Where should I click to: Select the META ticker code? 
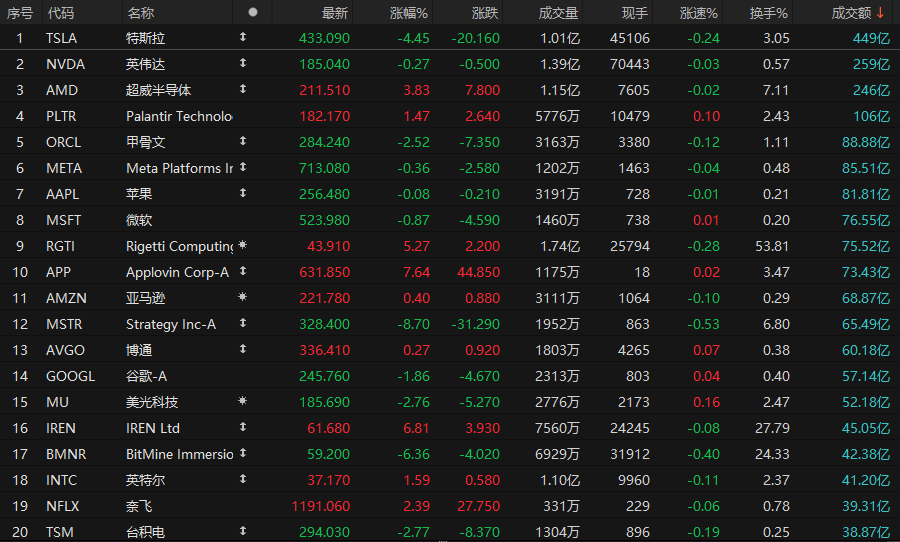coord(64,168)
